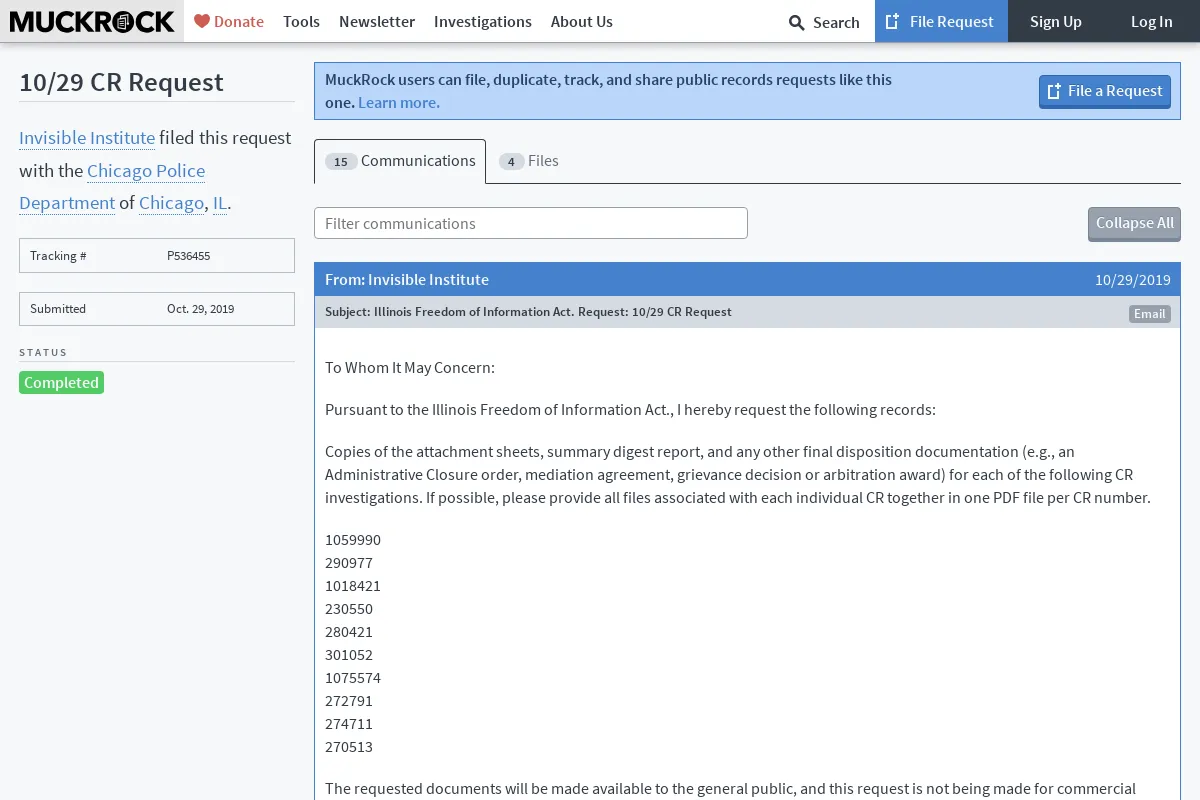Open the About Us menu
The height and width of the screenshot is (800, 1200).
582,21
